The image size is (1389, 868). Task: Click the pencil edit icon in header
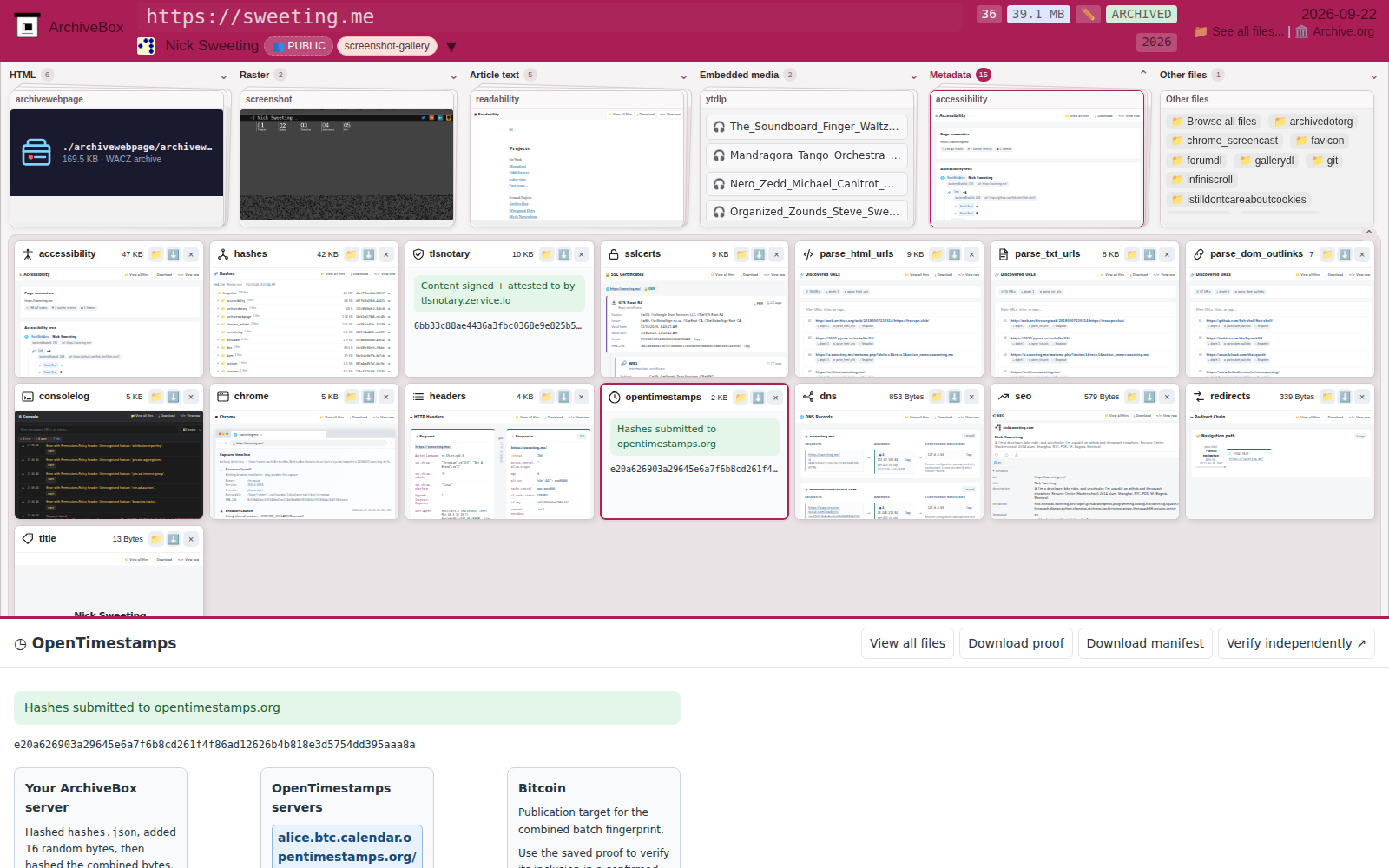(1088, 14)
